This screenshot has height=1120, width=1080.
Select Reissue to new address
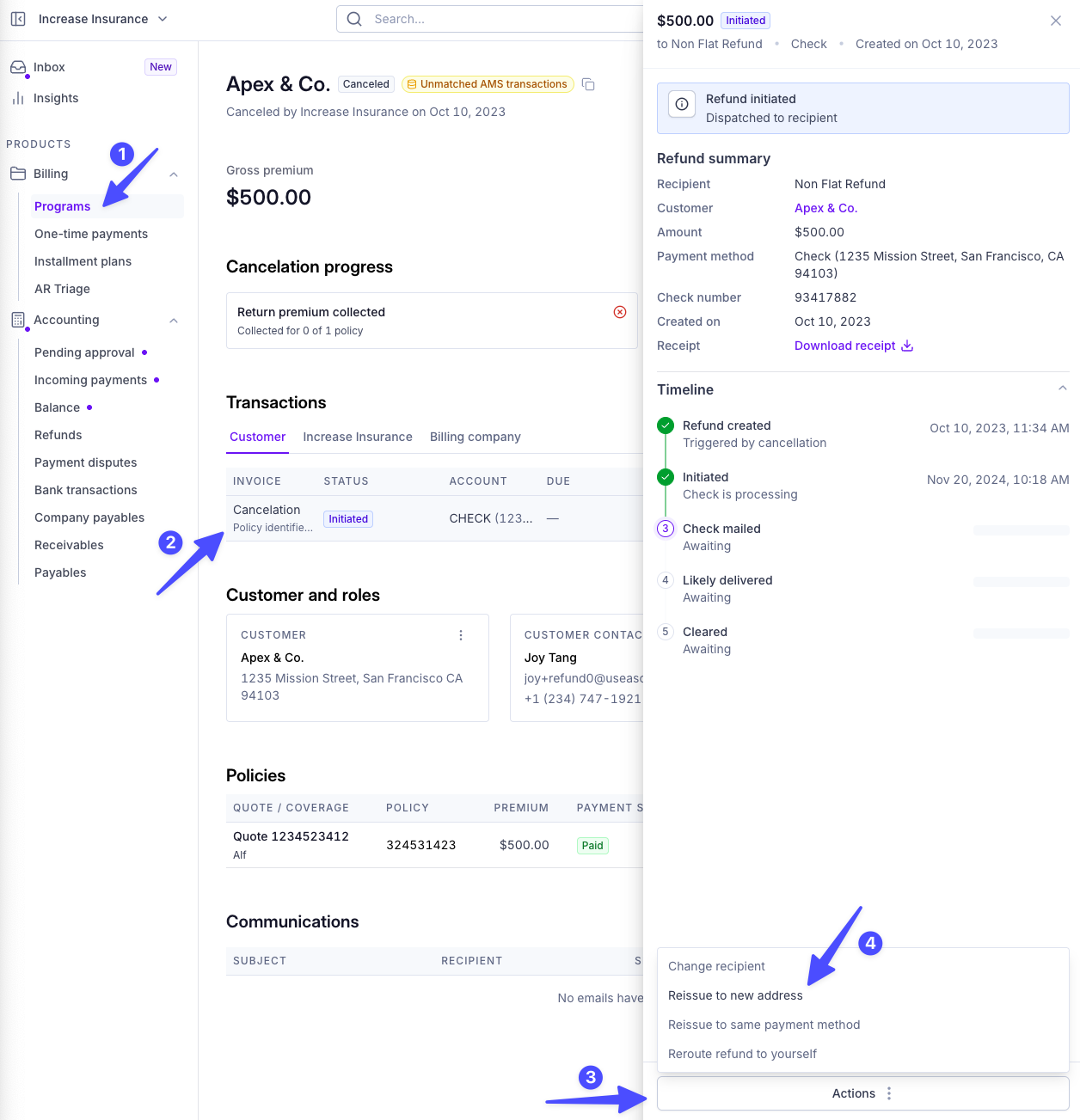pyautogui.click(x=862, y=995)
